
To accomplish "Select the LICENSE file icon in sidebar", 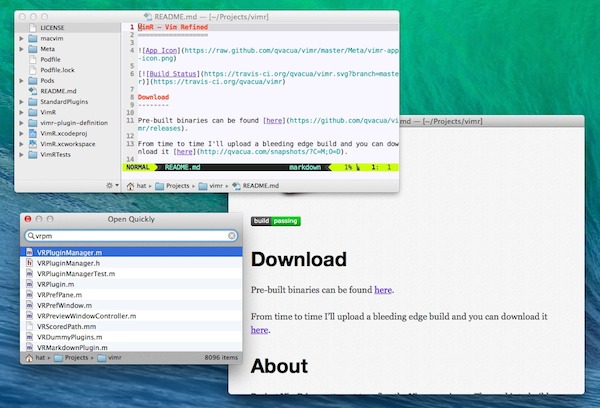I will [x=33, y=27].
